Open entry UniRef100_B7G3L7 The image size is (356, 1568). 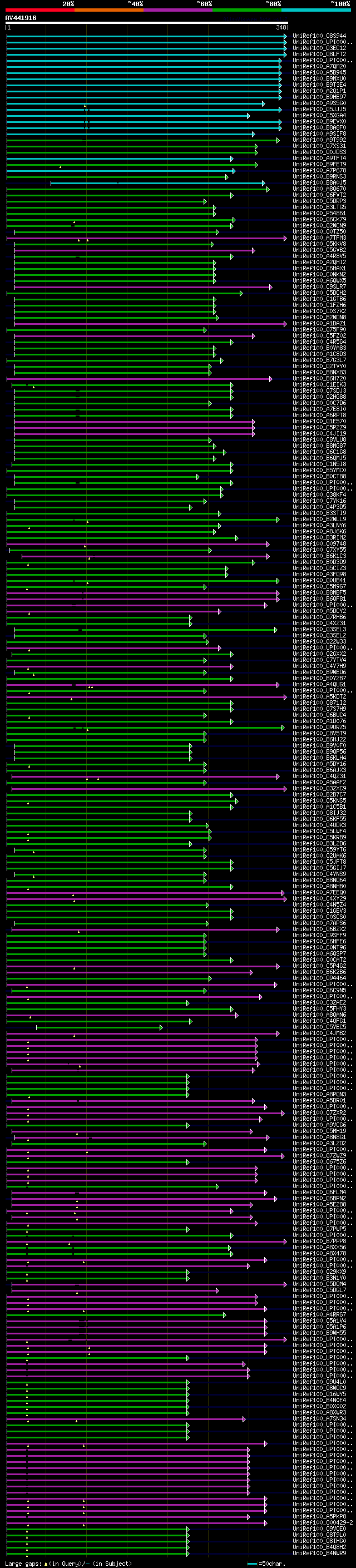319,360
